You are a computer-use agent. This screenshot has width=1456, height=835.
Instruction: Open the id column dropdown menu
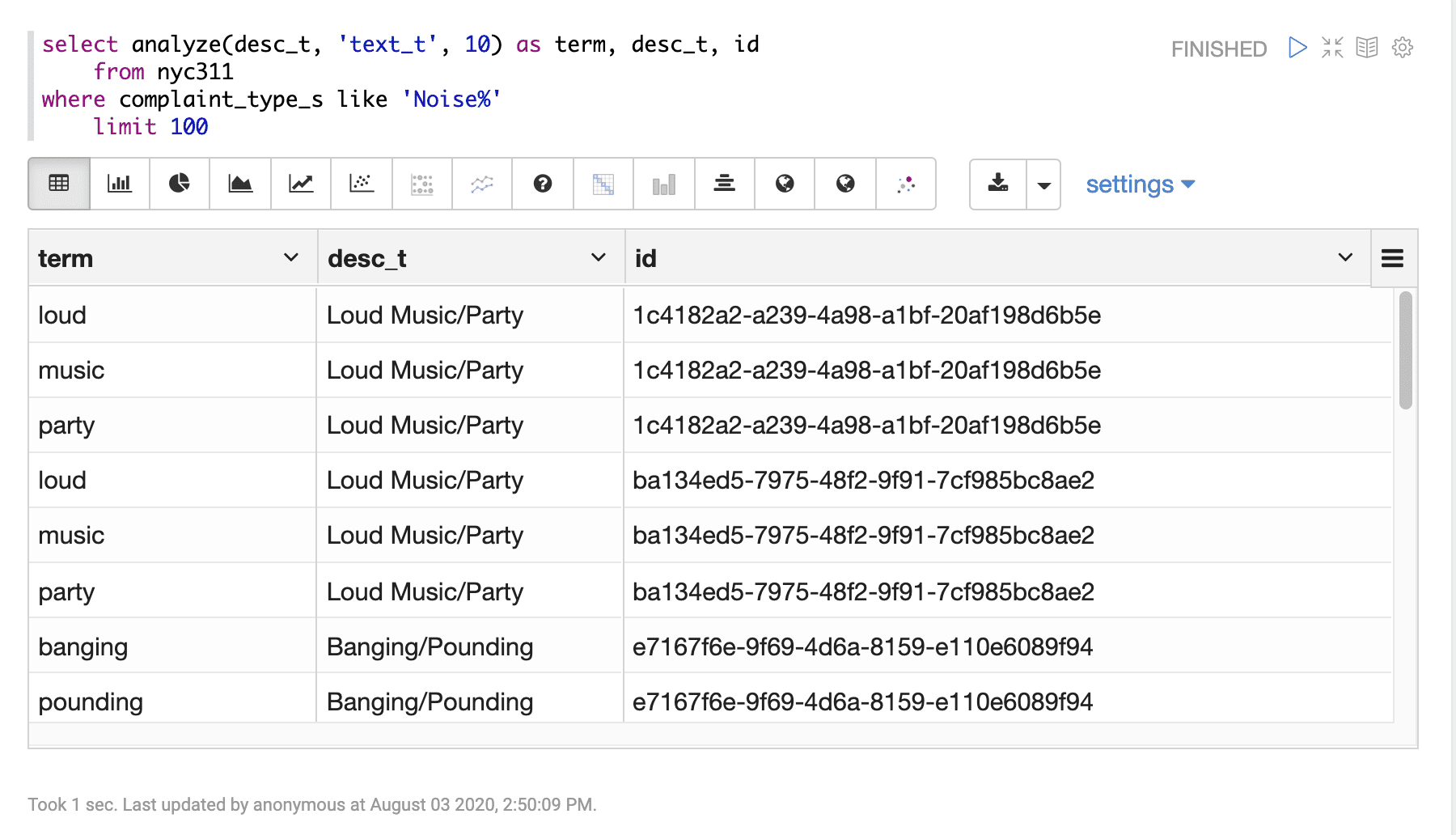pyautogui.click(x=1345, y=257)
